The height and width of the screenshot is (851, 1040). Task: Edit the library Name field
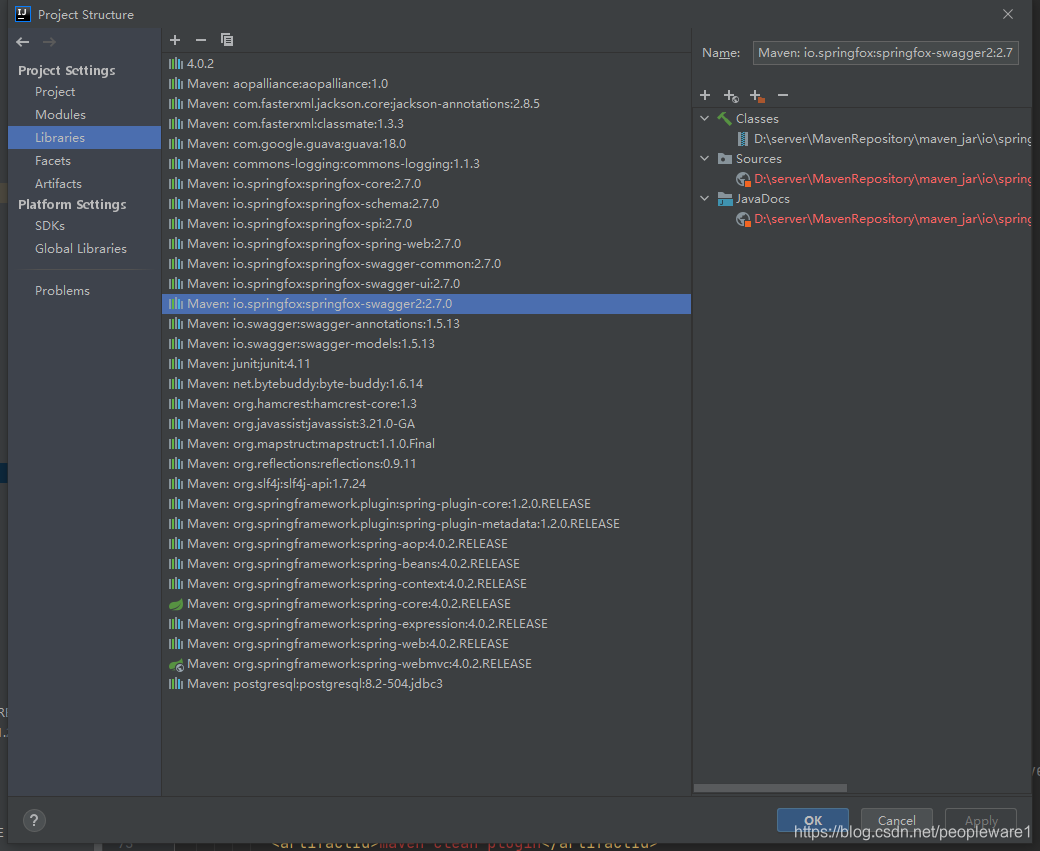pyautogui.click(x=885, y=53)
